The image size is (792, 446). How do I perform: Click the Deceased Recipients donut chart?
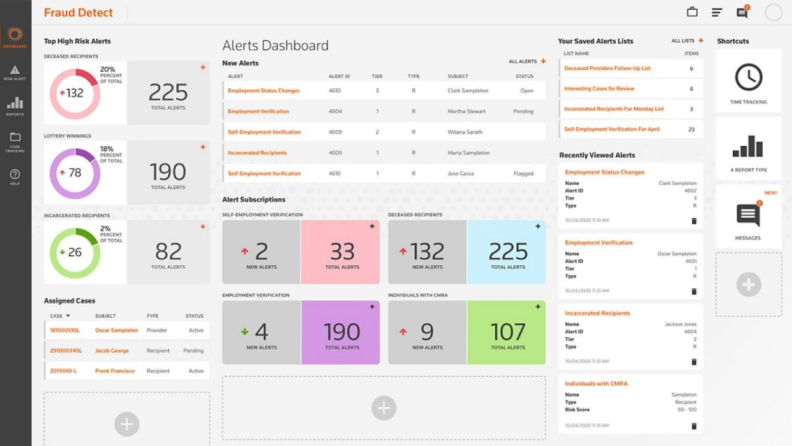[x=74, y=93]
